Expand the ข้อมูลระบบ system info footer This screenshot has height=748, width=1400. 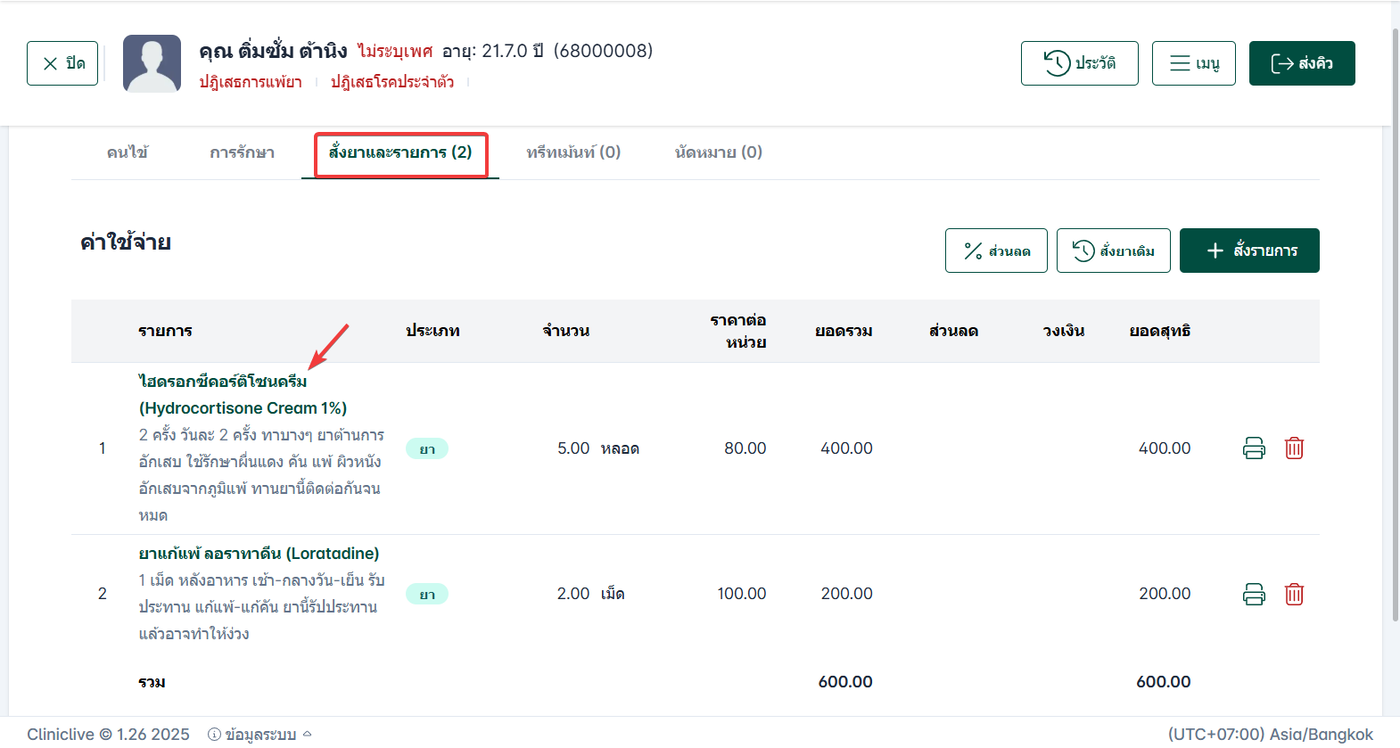pos(260,734)
